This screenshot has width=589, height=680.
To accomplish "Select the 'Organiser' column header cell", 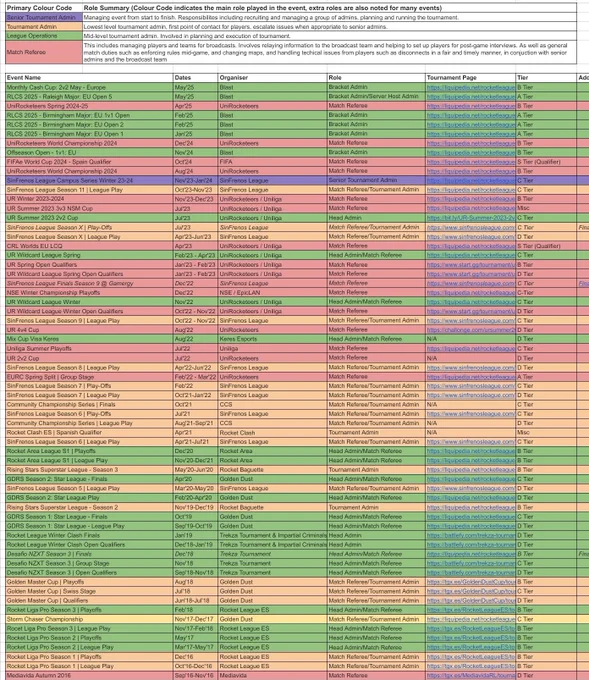I will [272, 78].
